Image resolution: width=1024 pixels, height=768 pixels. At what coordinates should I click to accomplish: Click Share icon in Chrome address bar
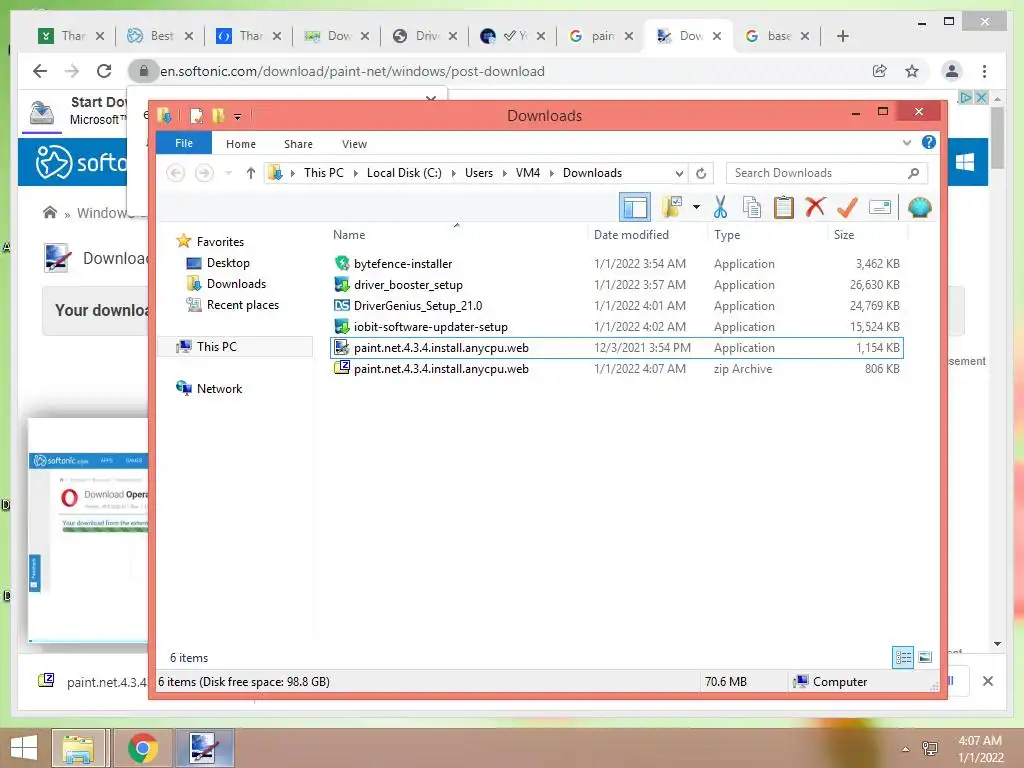pyautogui.click(x=880, y=71)
